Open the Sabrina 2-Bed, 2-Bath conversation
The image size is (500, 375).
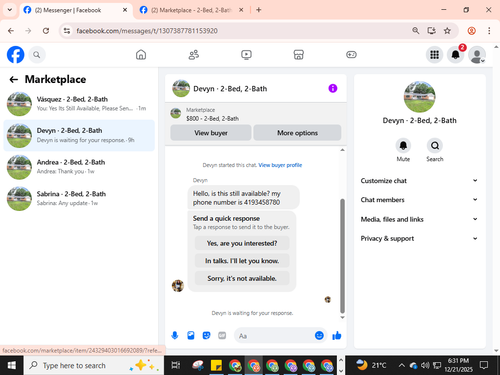tap(79, 199)
